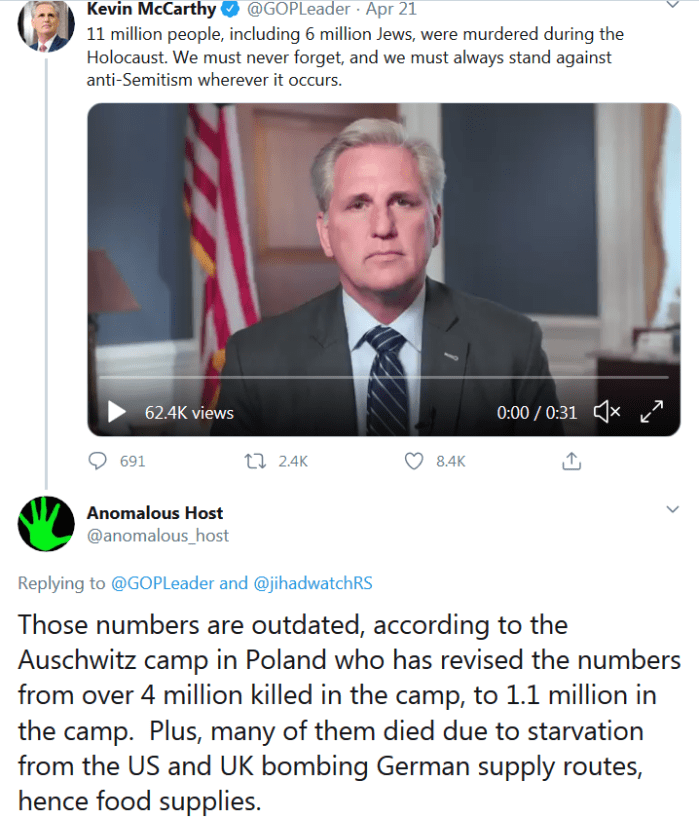Click the Anomalous Host display name
This screenshot has width=699, height=818.
click(155, 513)
